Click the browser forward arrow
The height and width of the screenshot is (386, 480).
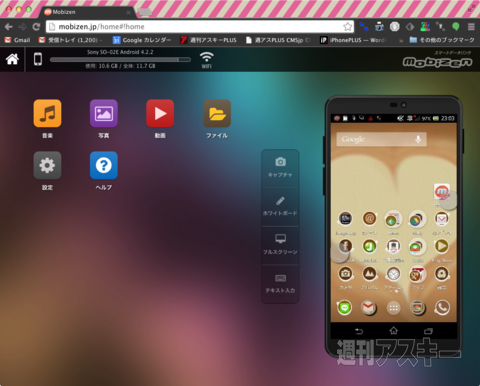click(22, 27)
